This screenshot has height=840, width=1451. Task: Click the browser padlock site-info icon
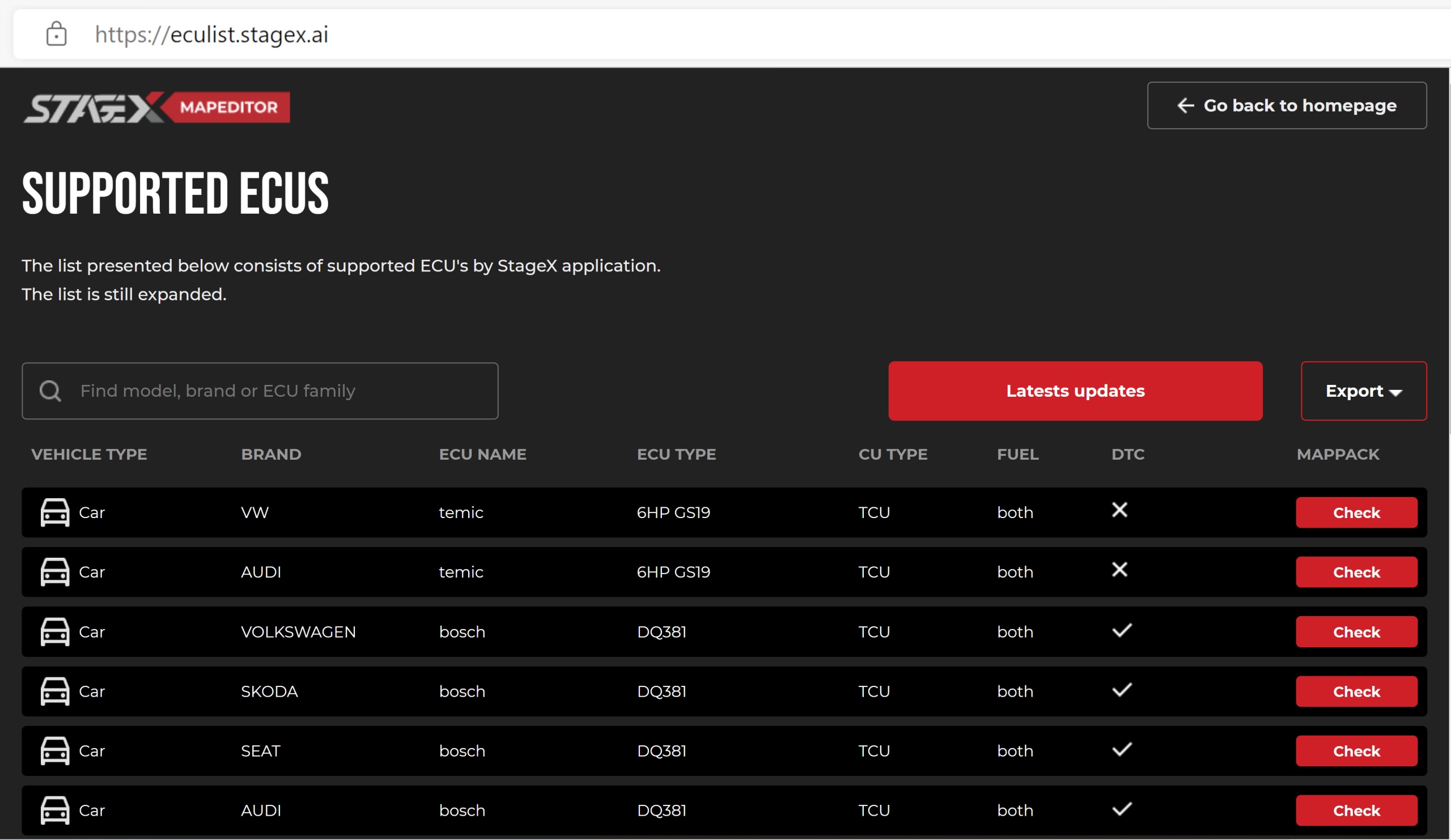pos(57,34)
